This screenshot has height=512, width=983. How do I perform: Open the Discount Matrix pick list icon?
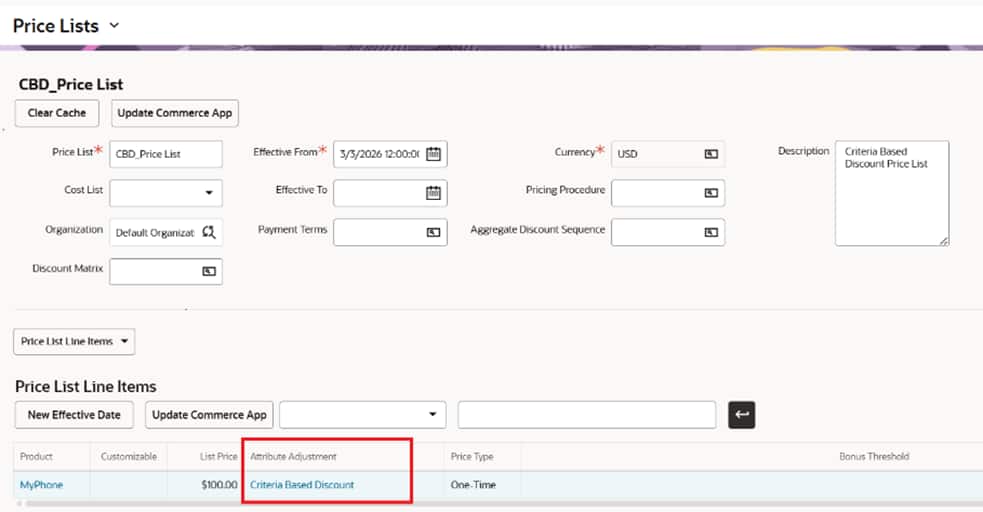click(x=209, y=271)
